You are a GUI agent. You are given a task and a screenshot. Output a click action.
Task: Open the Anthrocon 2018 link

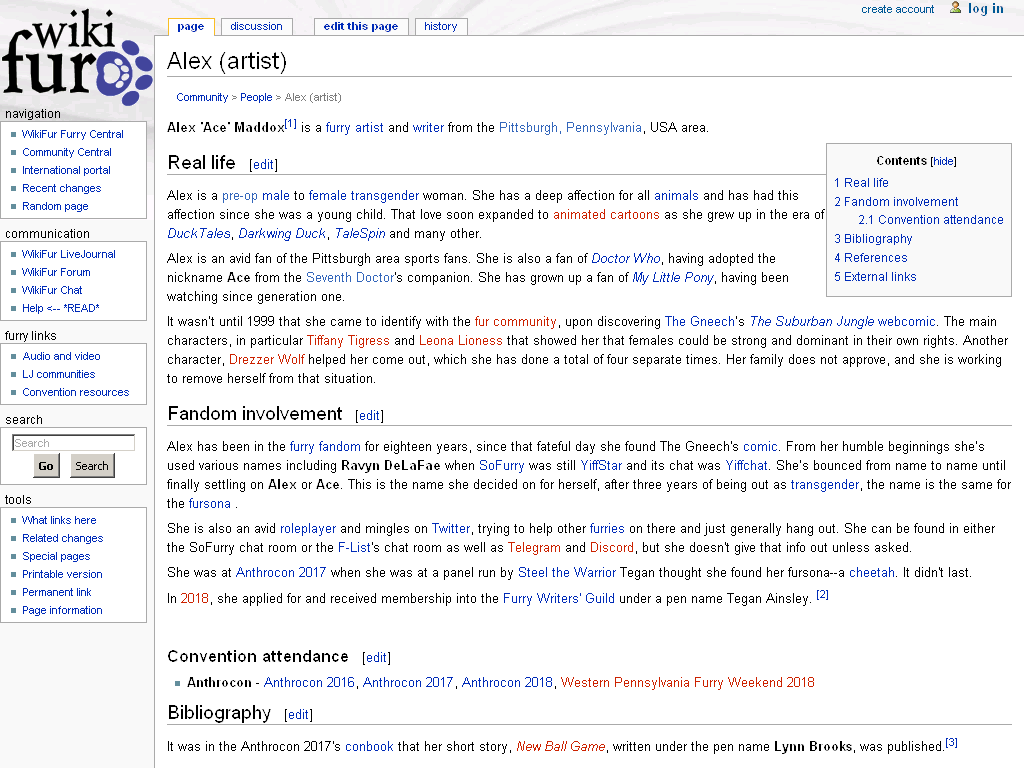(x=507, y=682)
